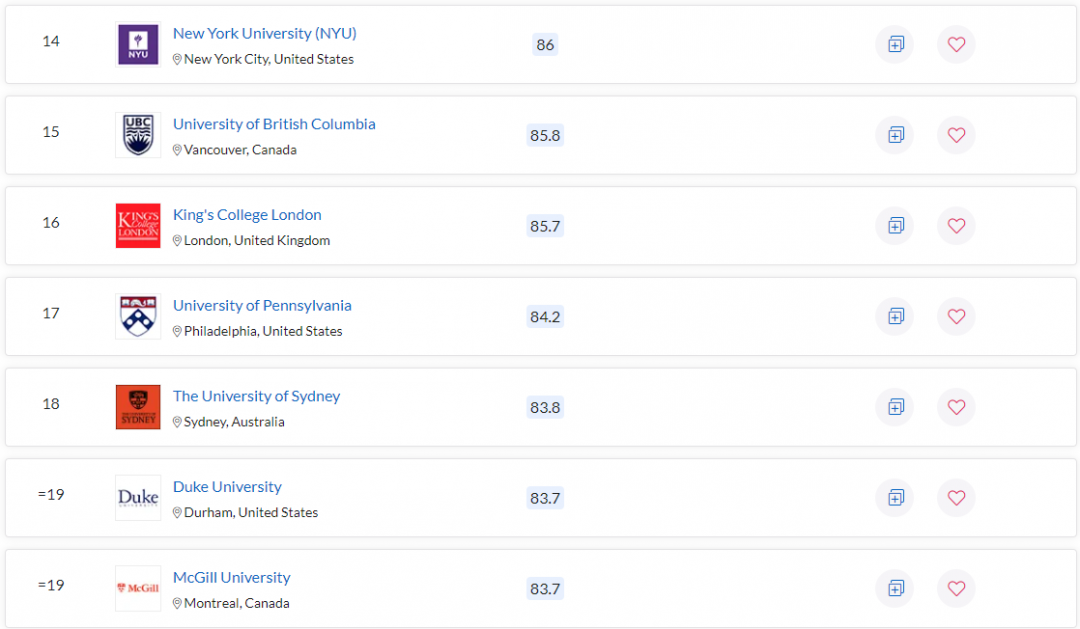Viewport: 1080px width, 629px height.
Task: Click heart icon for University of Pennsylvania
Action: pyautogui.click(x=956, y=317)
